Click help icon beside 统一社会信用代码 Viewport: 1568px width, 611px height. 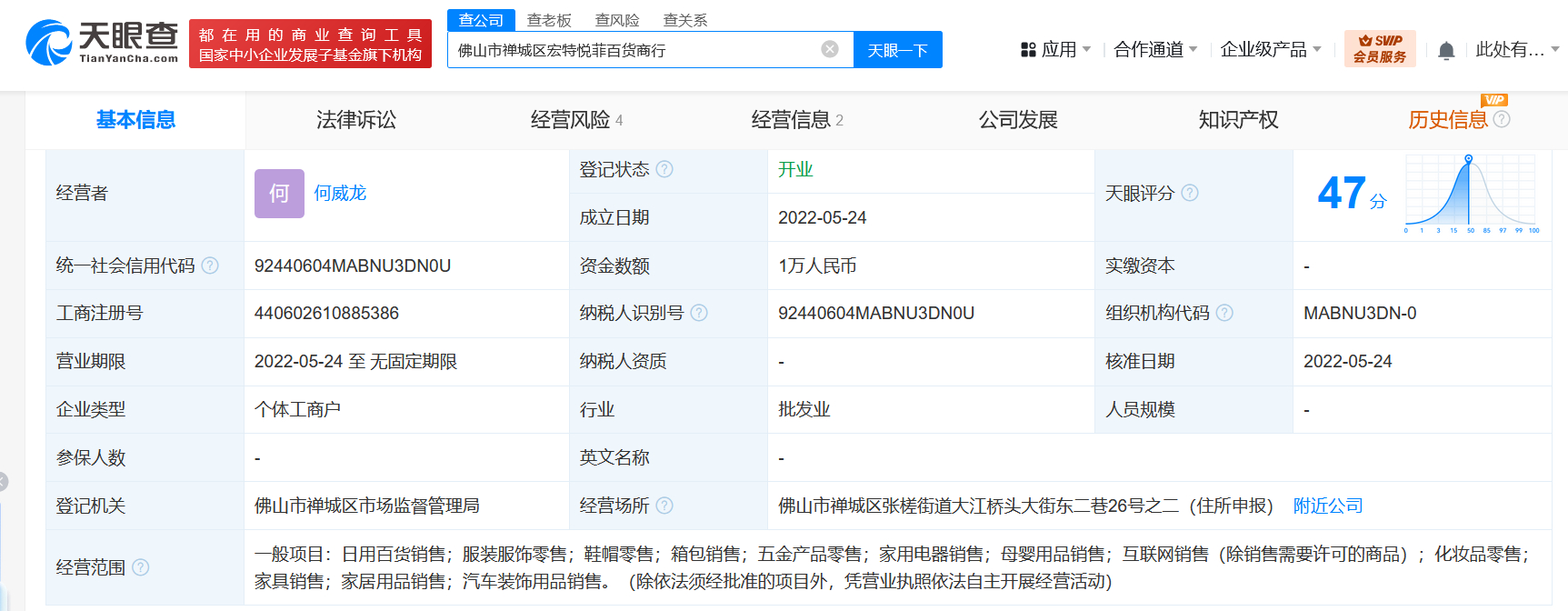210,265
